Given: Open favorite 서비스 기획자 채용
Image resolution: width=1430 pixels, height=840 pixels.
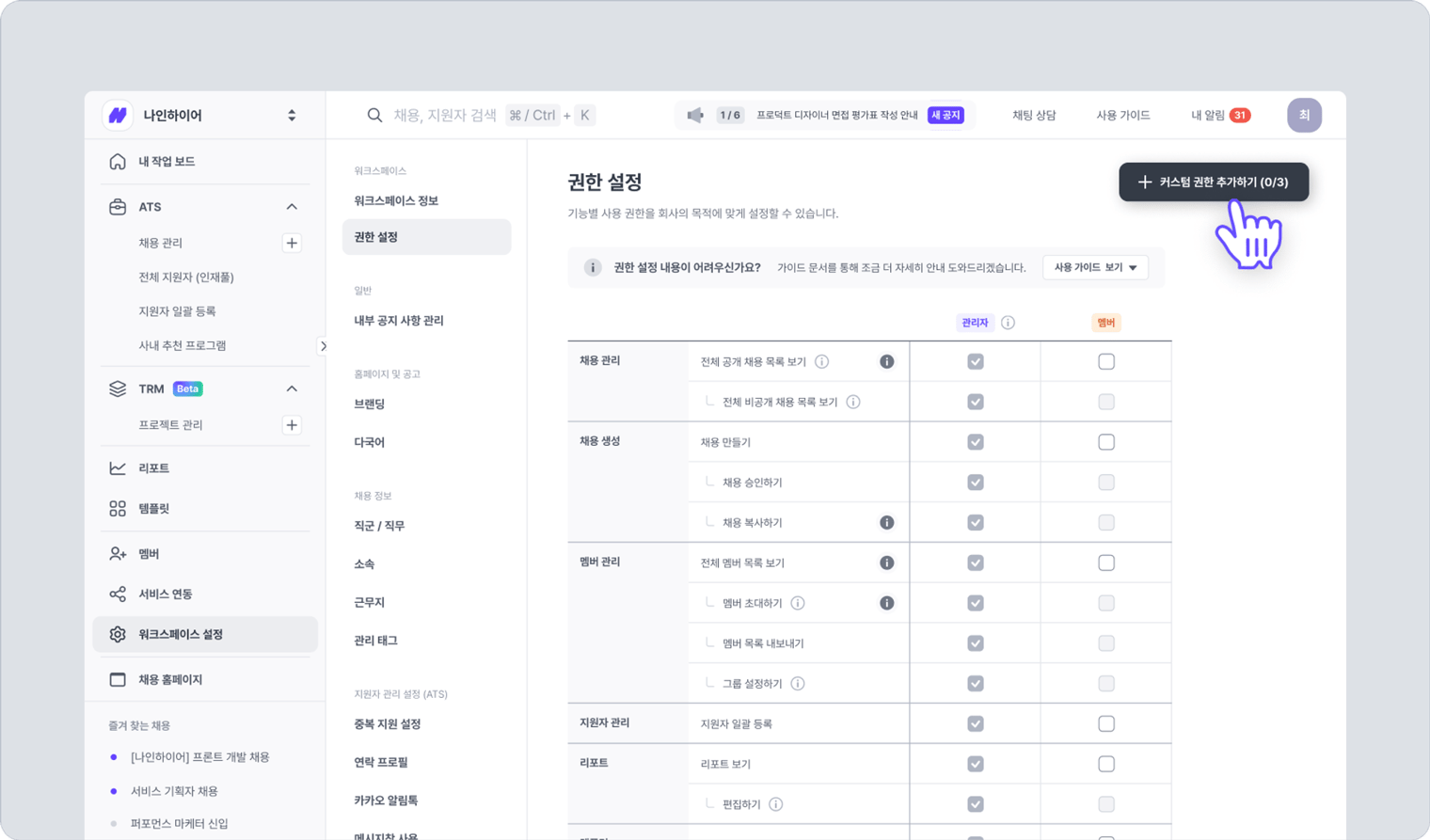Looking at the screenshot, I should pos(174,791).
